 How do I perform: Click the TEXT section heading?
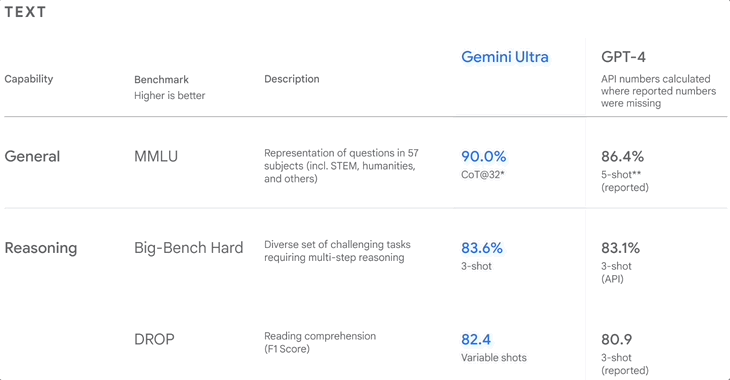click(x=25, y=12)
